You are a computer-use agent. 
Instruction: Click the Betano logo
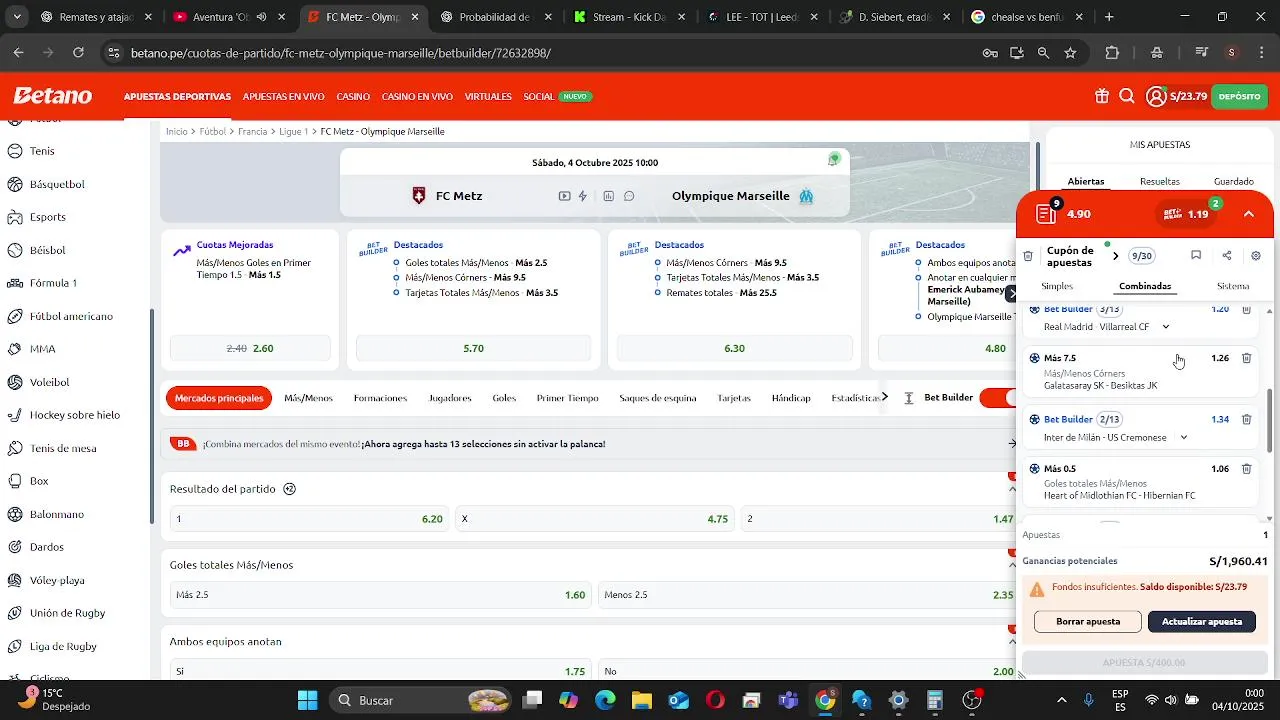point(52,96)
